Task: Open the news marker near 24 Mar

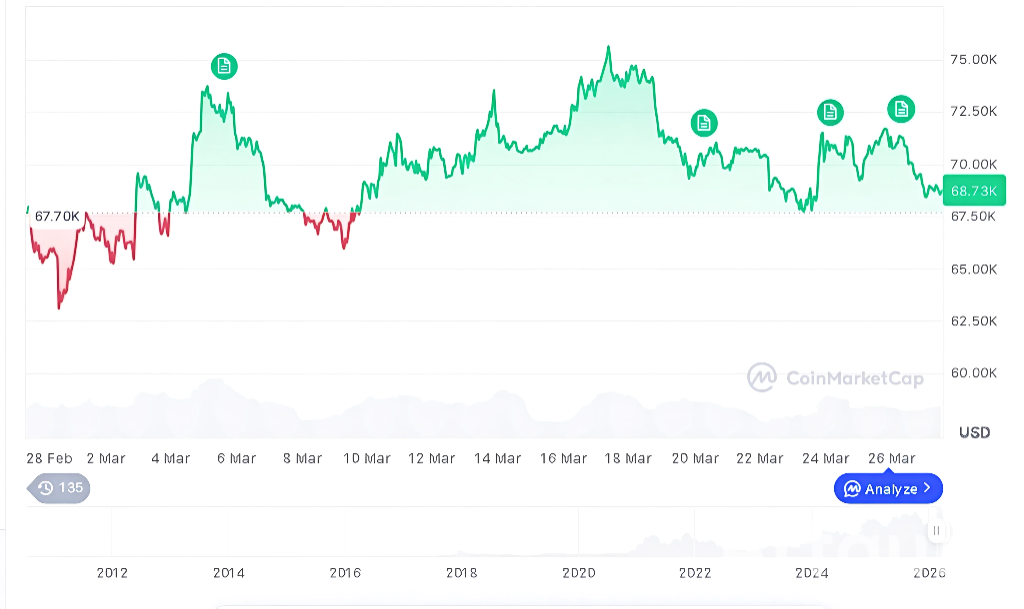Action: tap(830, 112)
